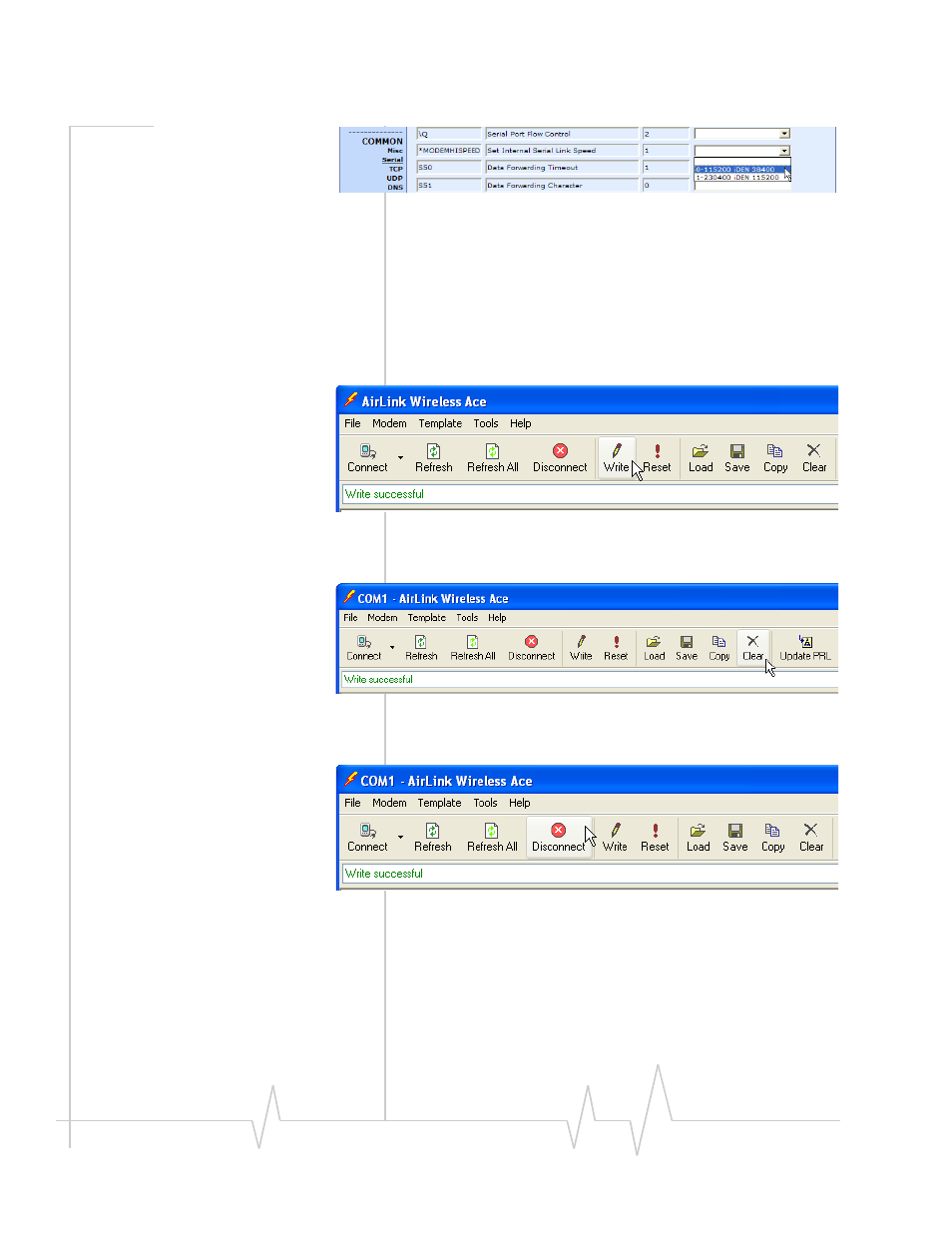This screenshot has width=952, height=1233.
Task: Open the DNS settings group link
Action: [395, 187]
